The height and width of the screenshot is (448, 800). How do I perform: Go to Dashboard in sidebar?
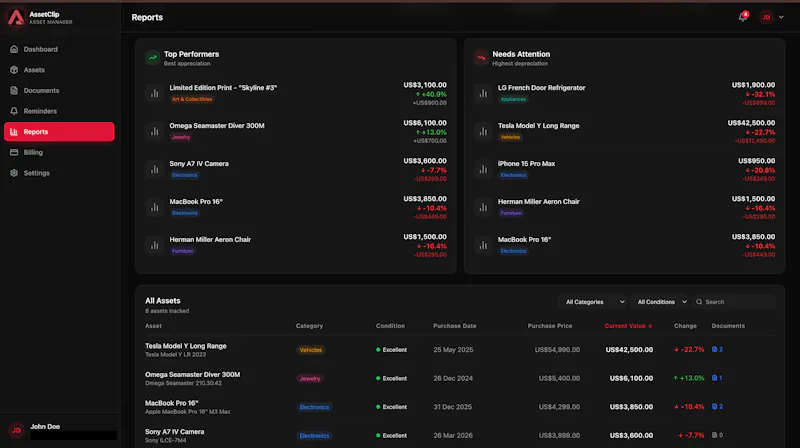click(x=59, y=49)
